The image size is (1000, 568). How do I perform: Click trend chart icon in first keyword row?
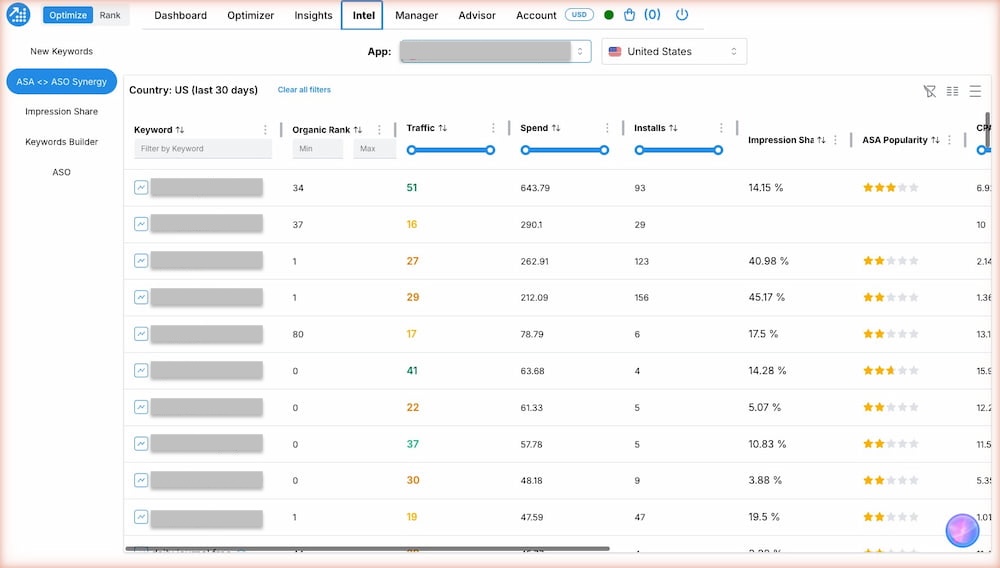[x=141, y=187]
